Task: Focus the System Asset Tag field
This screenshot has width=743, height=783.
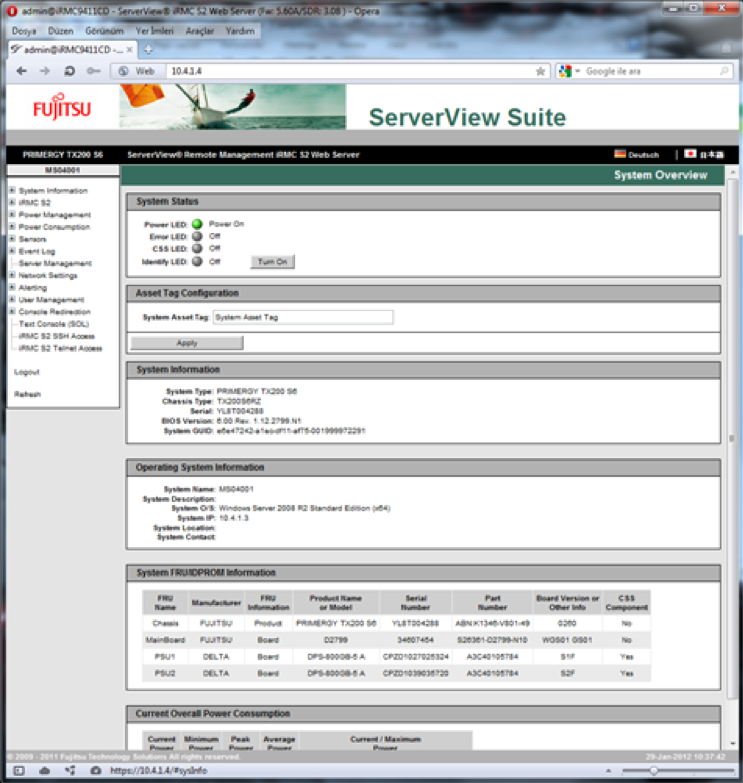Action: click(303, 317)
